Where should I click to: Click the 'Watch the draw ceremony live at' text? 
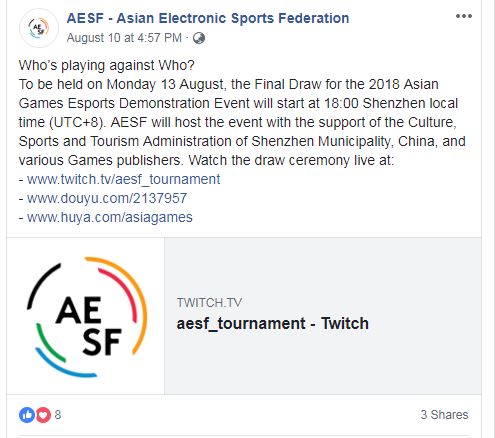pyautogui.click(x=291, y=160)
